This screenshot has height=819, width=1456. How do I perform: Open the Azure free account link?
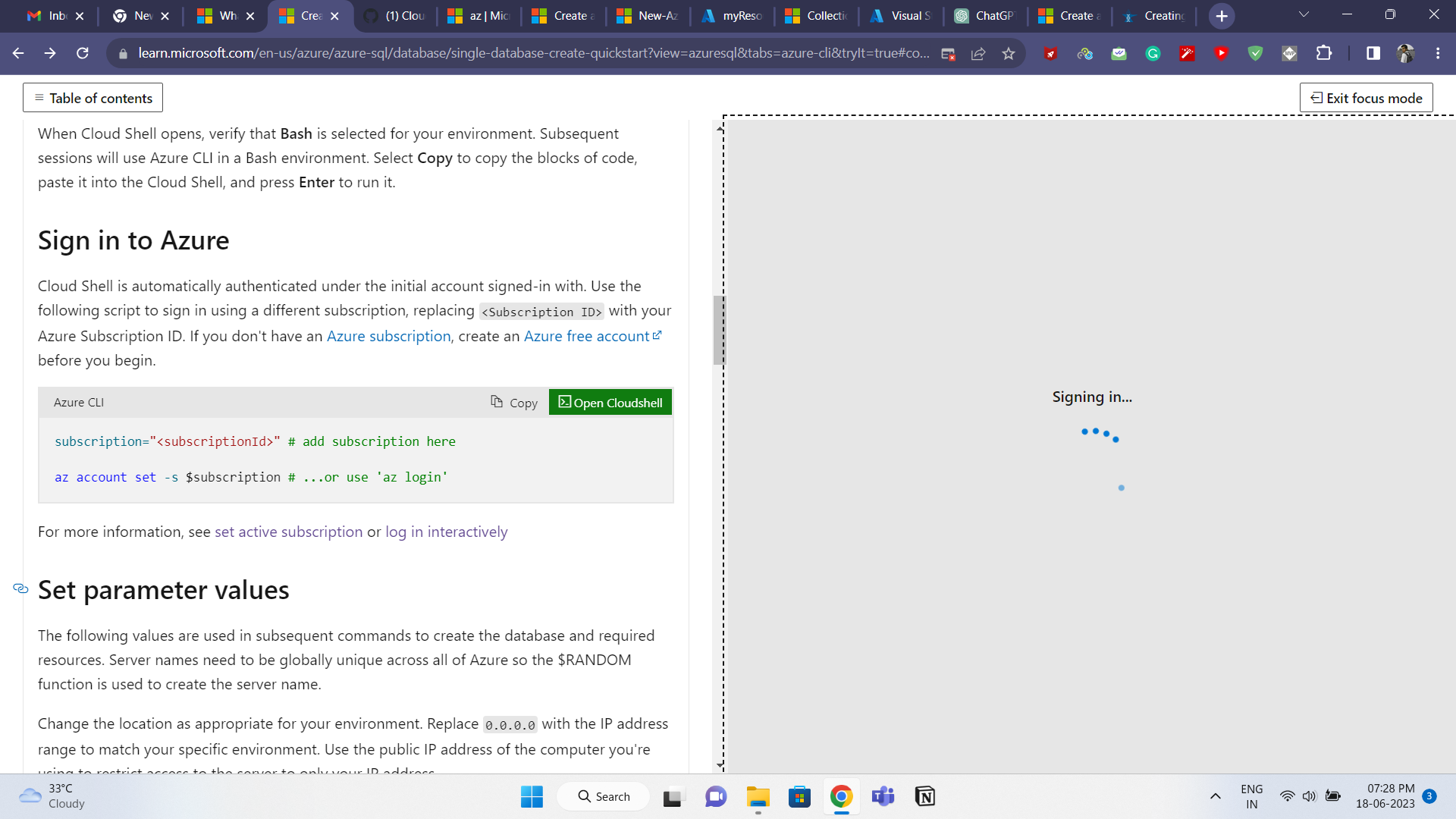click(586, 336)
